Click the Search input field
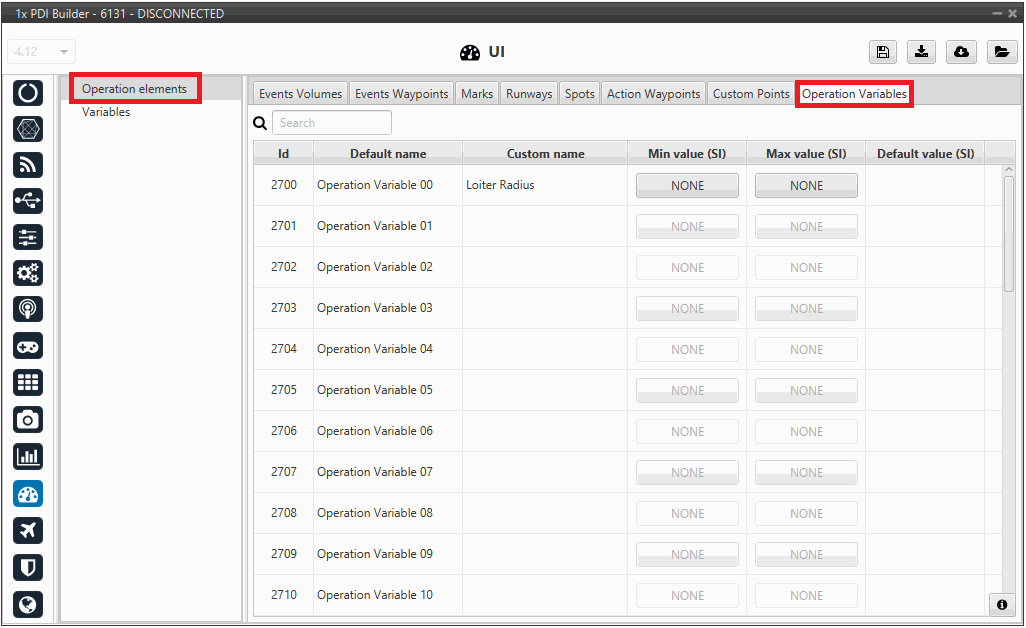Image resolution: width=1026 pixels, height=628 pixels. coord(331,123)
